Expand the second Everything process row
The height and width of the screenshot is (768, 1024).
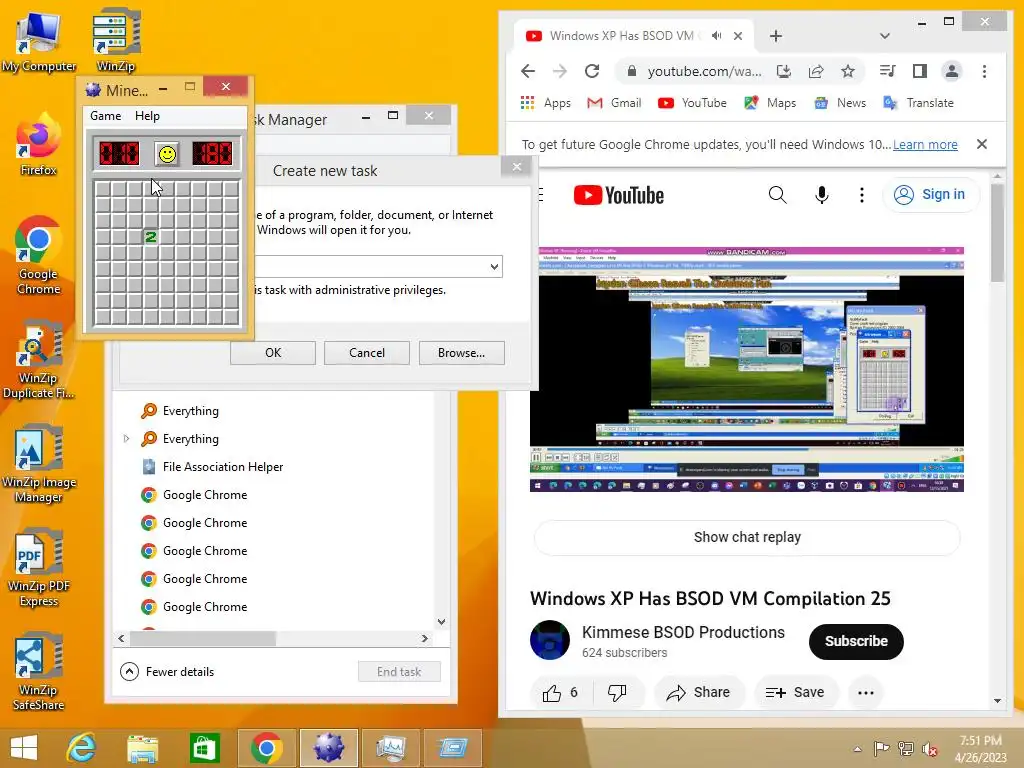click(x=127, y=439)
